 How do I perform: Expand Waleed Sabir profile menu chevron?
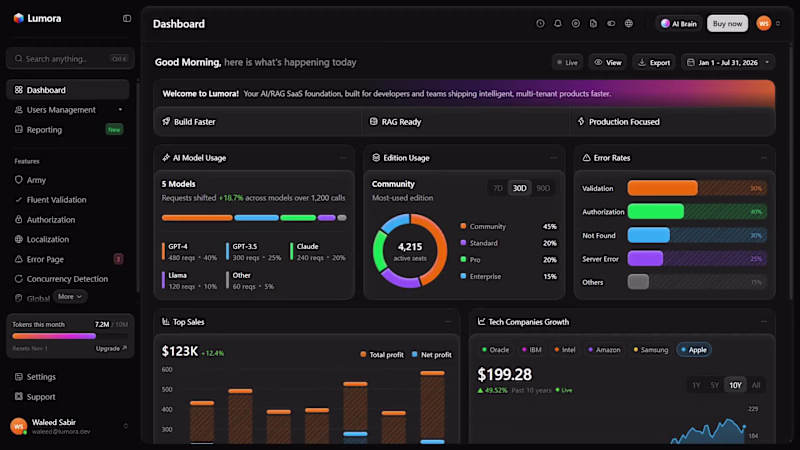click(126, 426)
